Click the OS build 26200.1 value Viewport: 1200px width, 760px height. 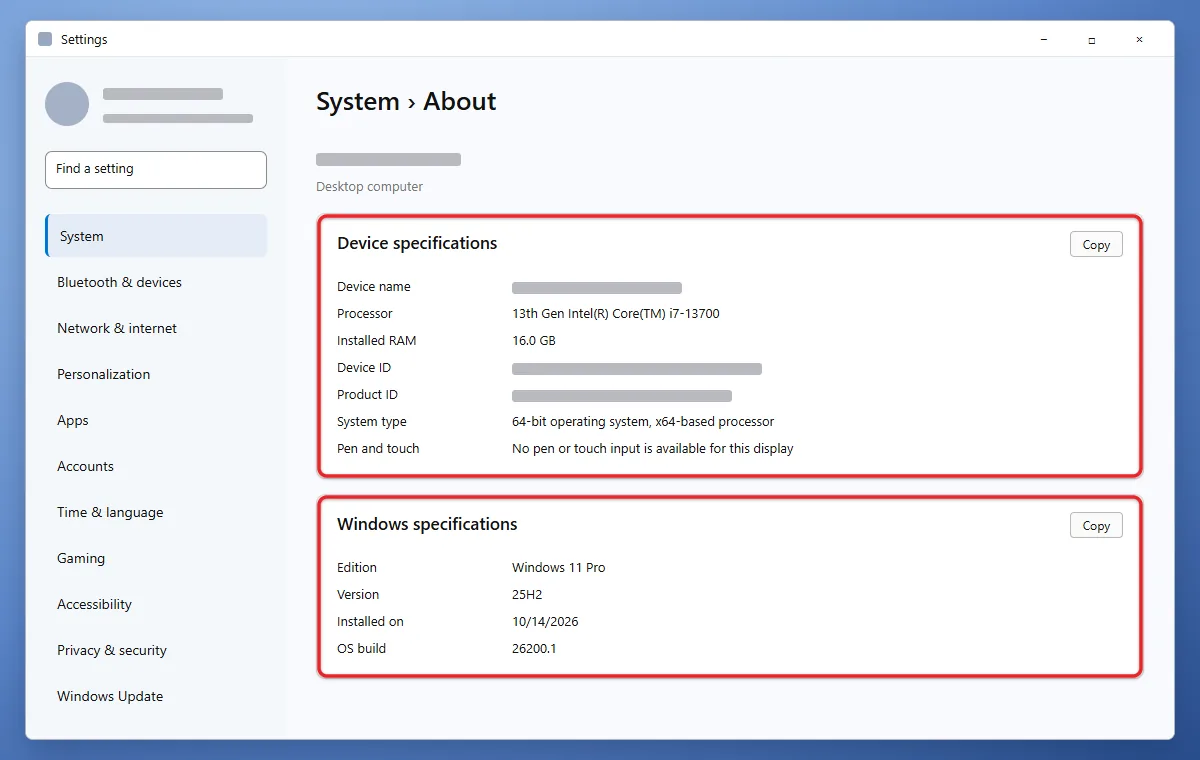534,648
